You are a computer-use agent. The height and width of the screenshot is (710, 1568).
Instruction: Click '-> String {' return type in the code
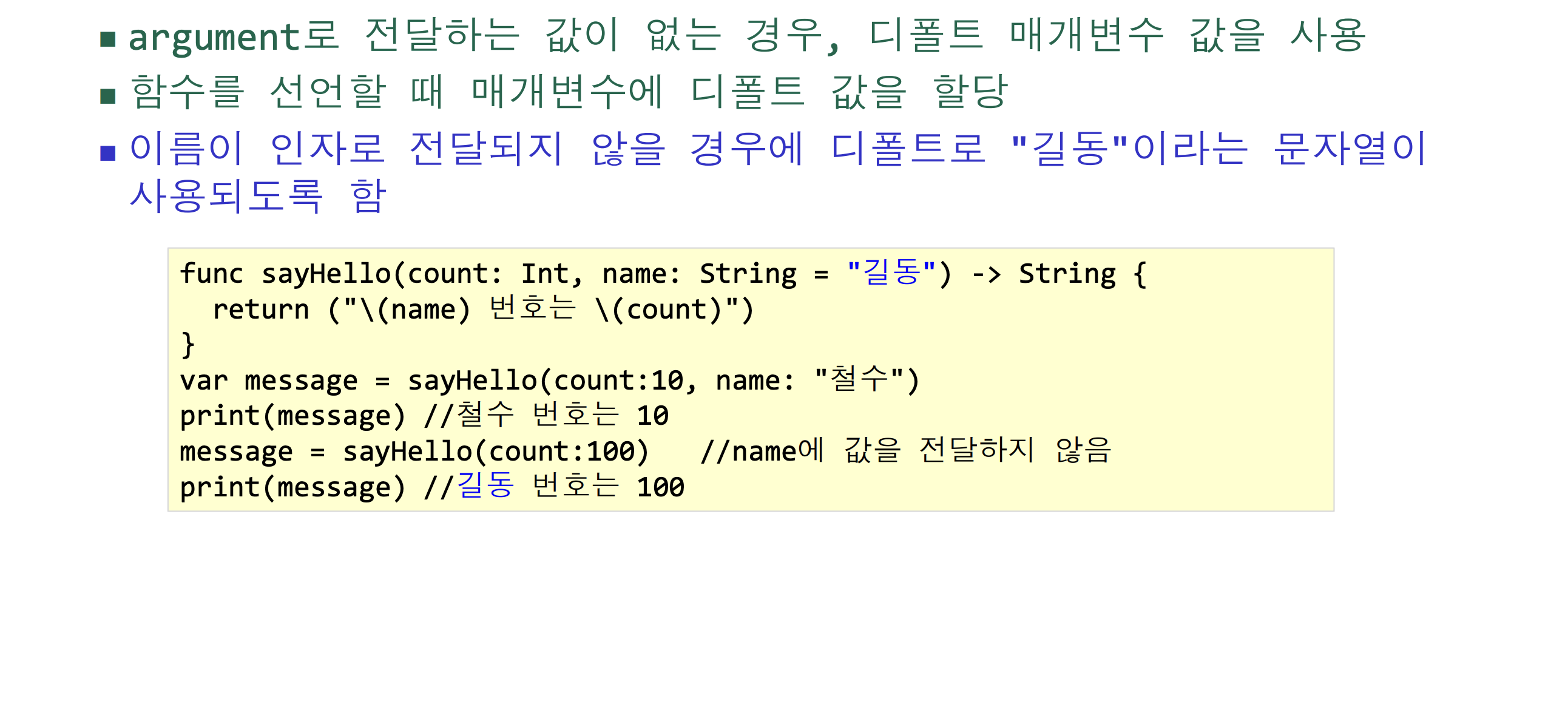click(1058, 274)
